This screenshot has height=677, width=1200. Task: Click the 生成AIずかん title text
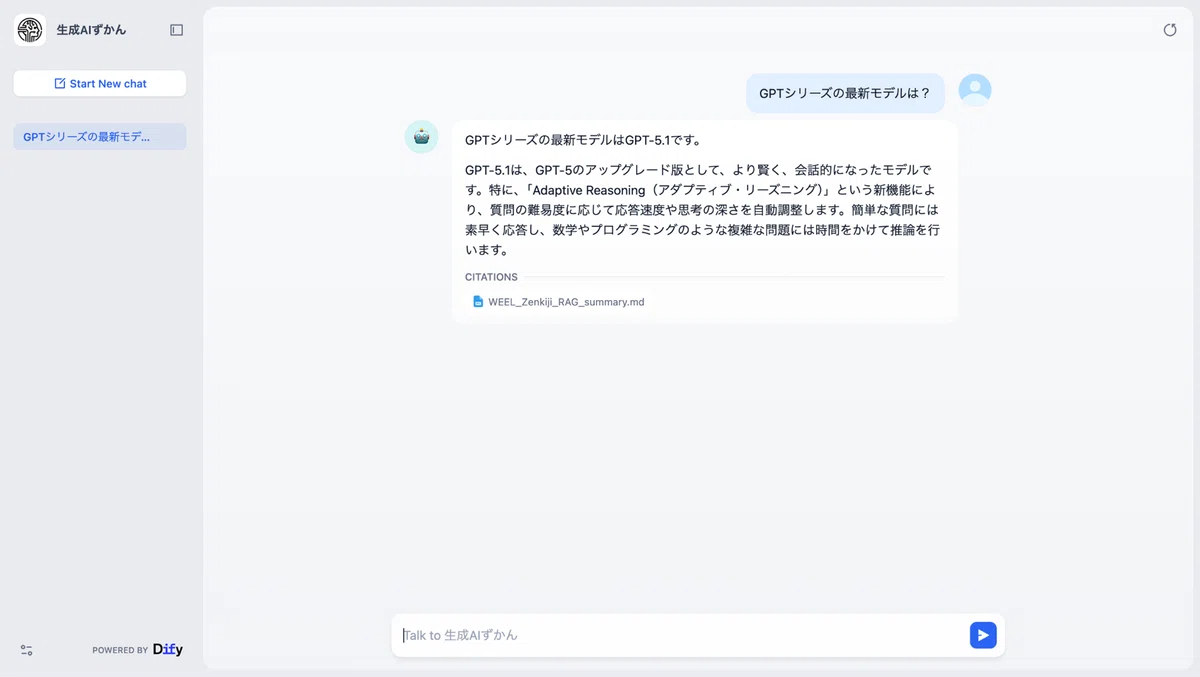[x=91, y=30]
